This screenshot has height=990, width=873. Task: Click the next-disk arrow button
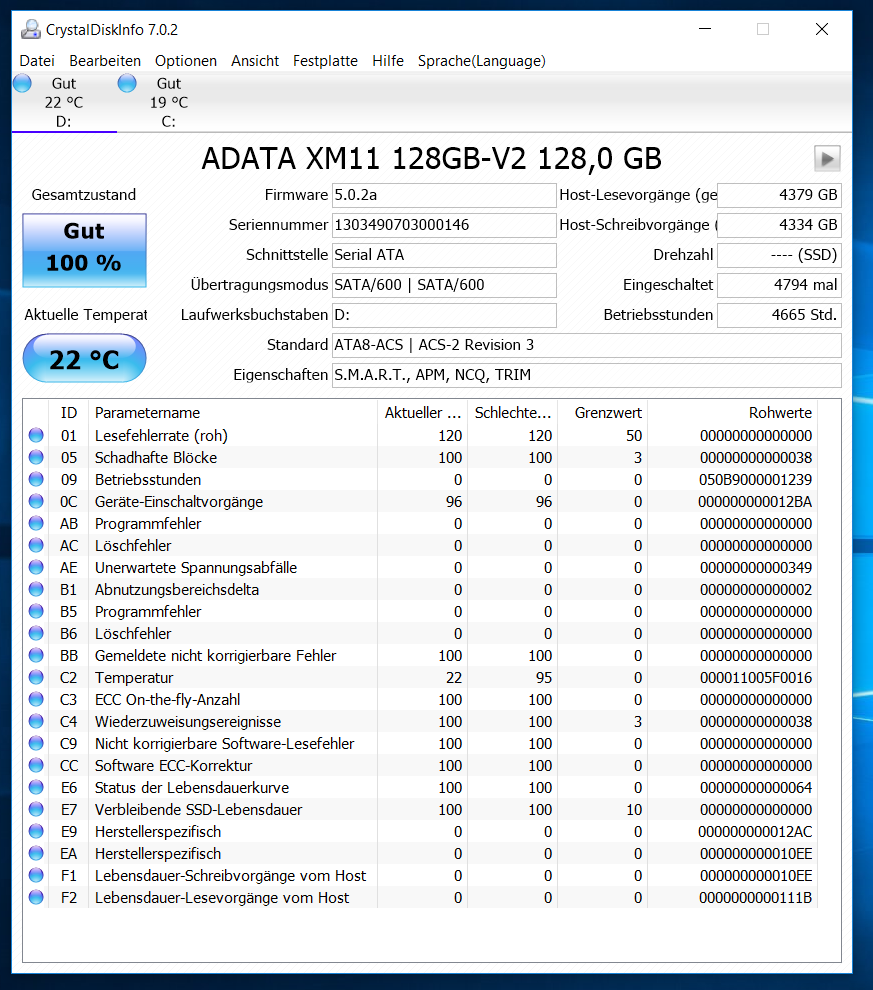(827, 158)
